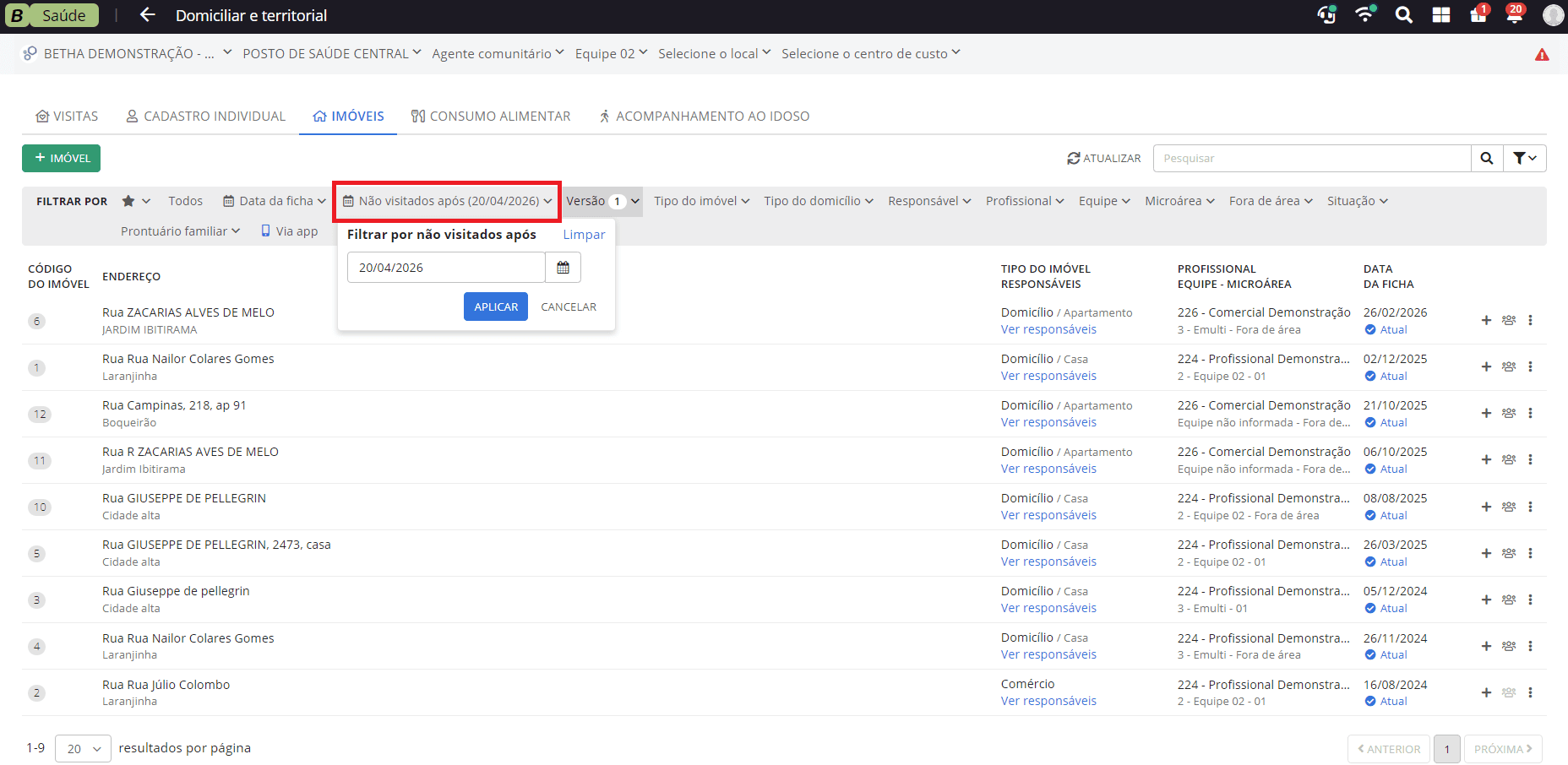Open more options for imóvel 5 row

tap(1530, 553)
